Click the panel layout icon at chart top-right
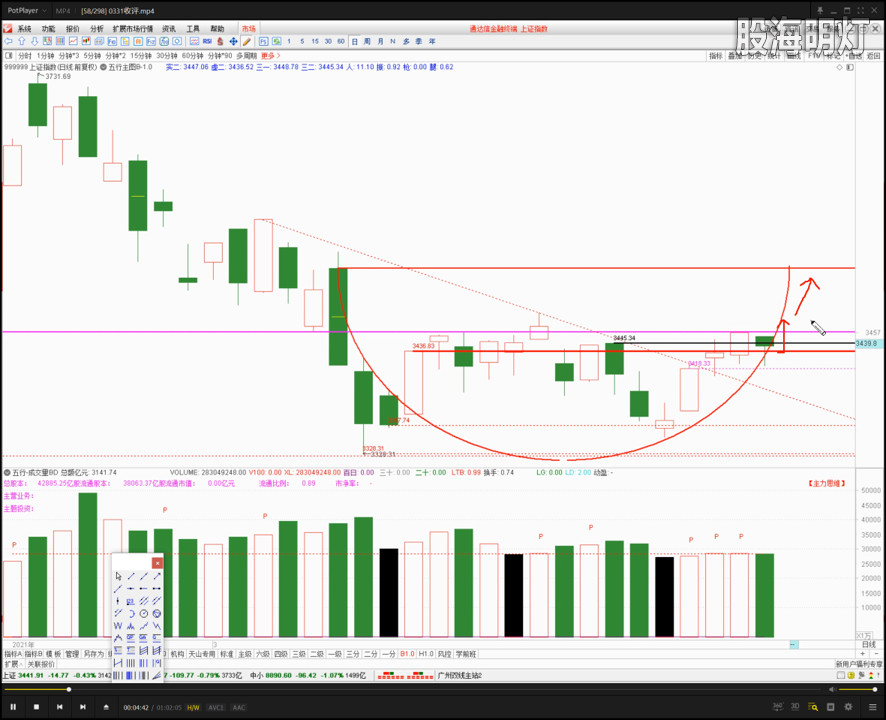Viewport: 886px width, 720px height. [850, 67]
